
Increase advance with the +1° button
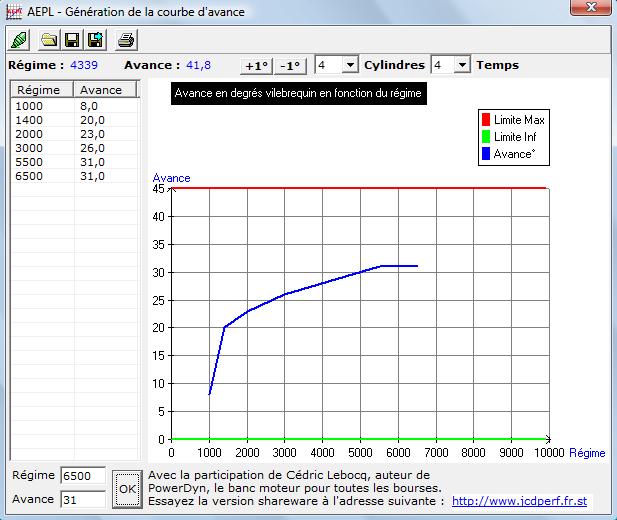pos(257,66)
